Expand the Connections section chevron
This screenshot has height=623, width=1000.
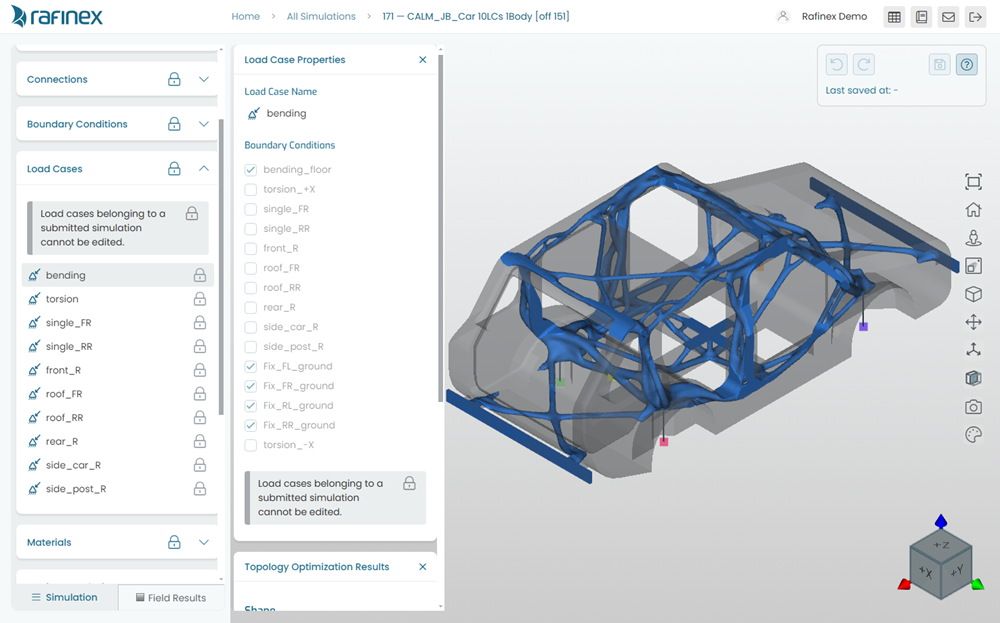tap(203, 79)
